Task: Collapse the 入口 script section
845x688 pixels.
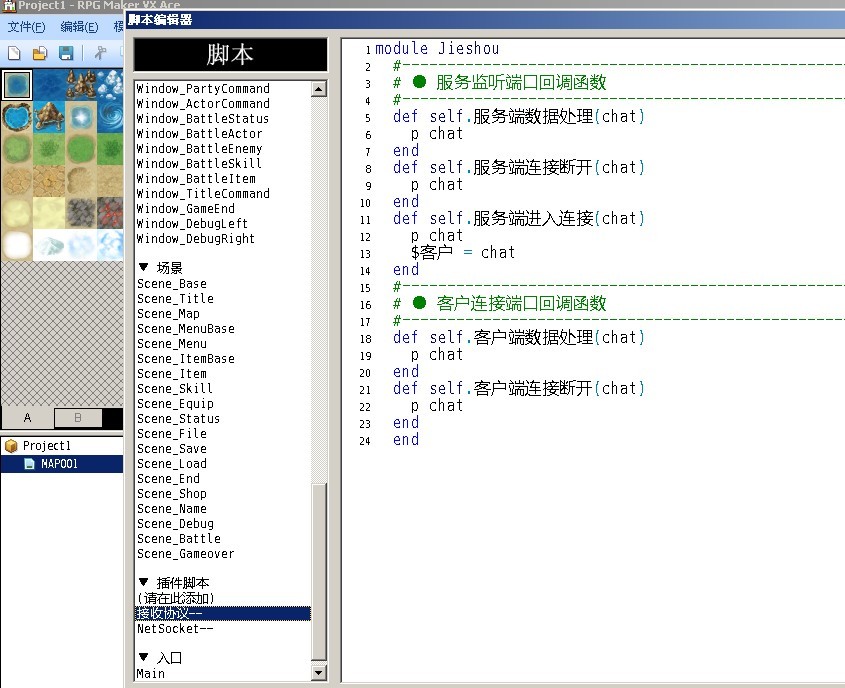Action: [x=143, y=656]
